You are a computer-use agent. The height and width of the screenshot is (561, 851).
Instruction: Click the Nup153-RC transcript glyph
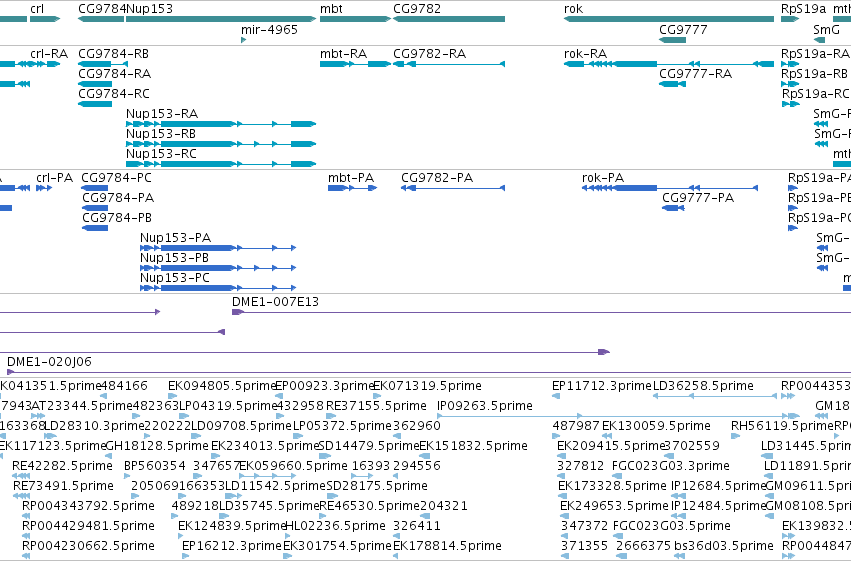221,164
